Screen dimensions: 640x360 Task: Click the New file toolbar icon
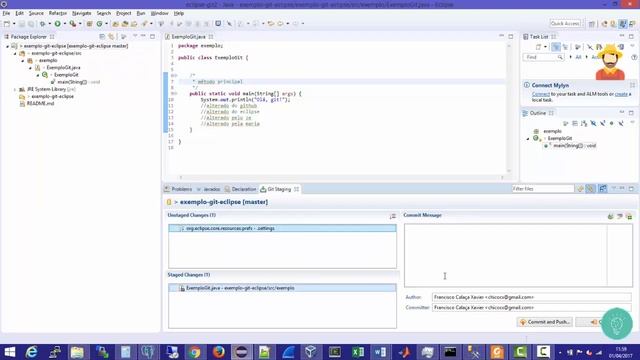coord(7,24)
